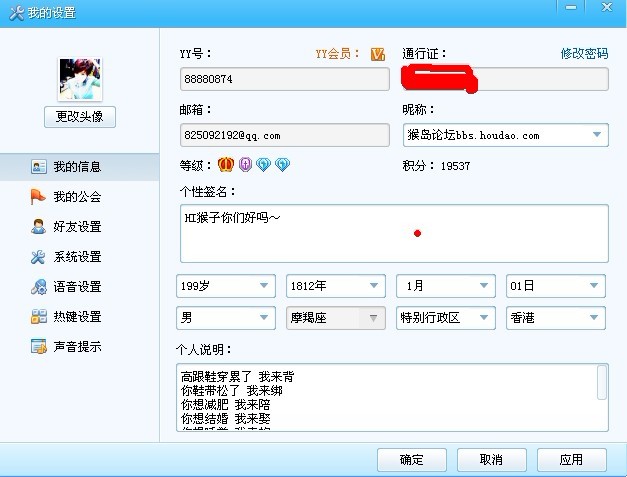Click the second blue diamond level icon
This screenshot has width=627, height=477.
click(282, 164)
